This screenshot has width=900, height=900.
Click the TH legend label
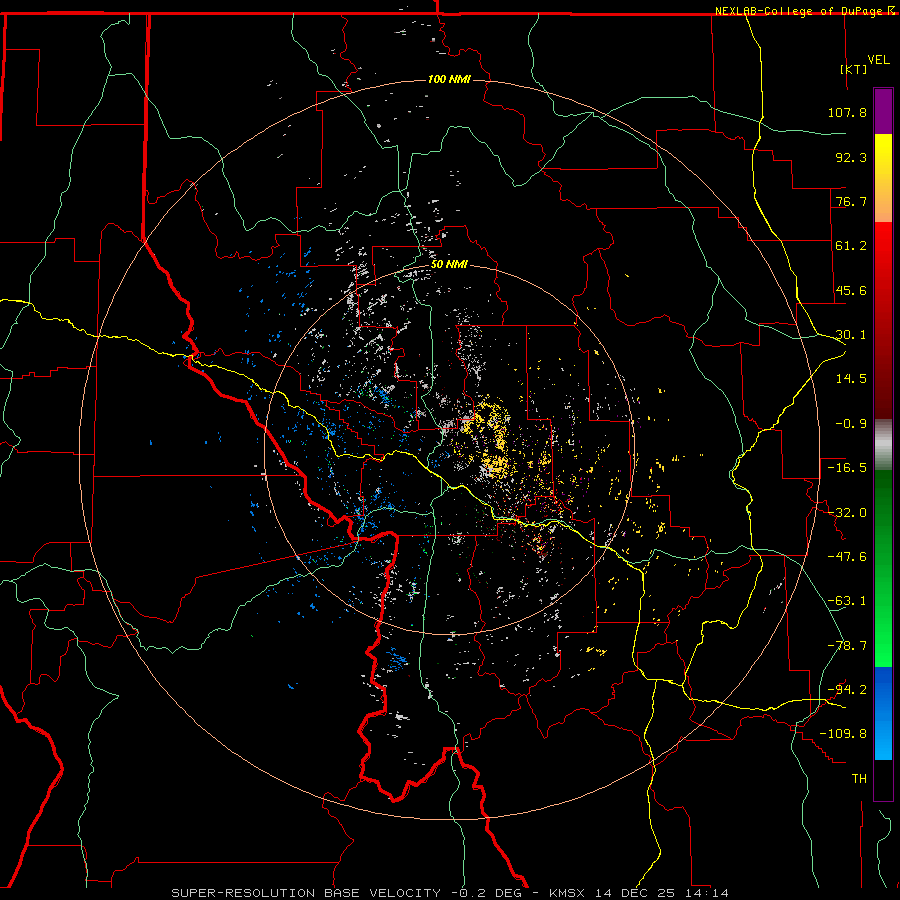click(x=859, y=779)
